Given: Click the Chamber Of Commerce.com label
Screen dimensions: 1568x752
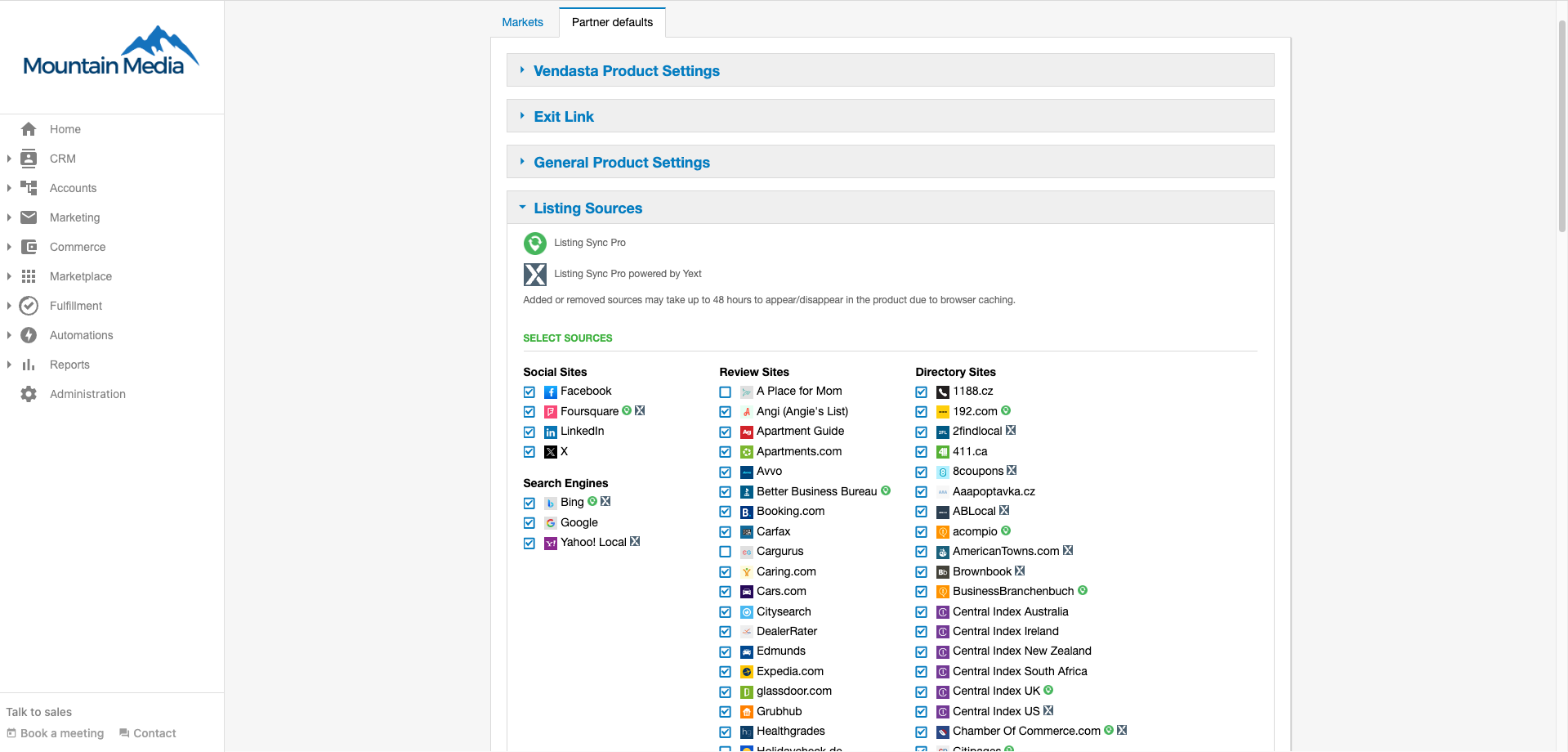Looking at the screenshot, I should pos(1026,731).
